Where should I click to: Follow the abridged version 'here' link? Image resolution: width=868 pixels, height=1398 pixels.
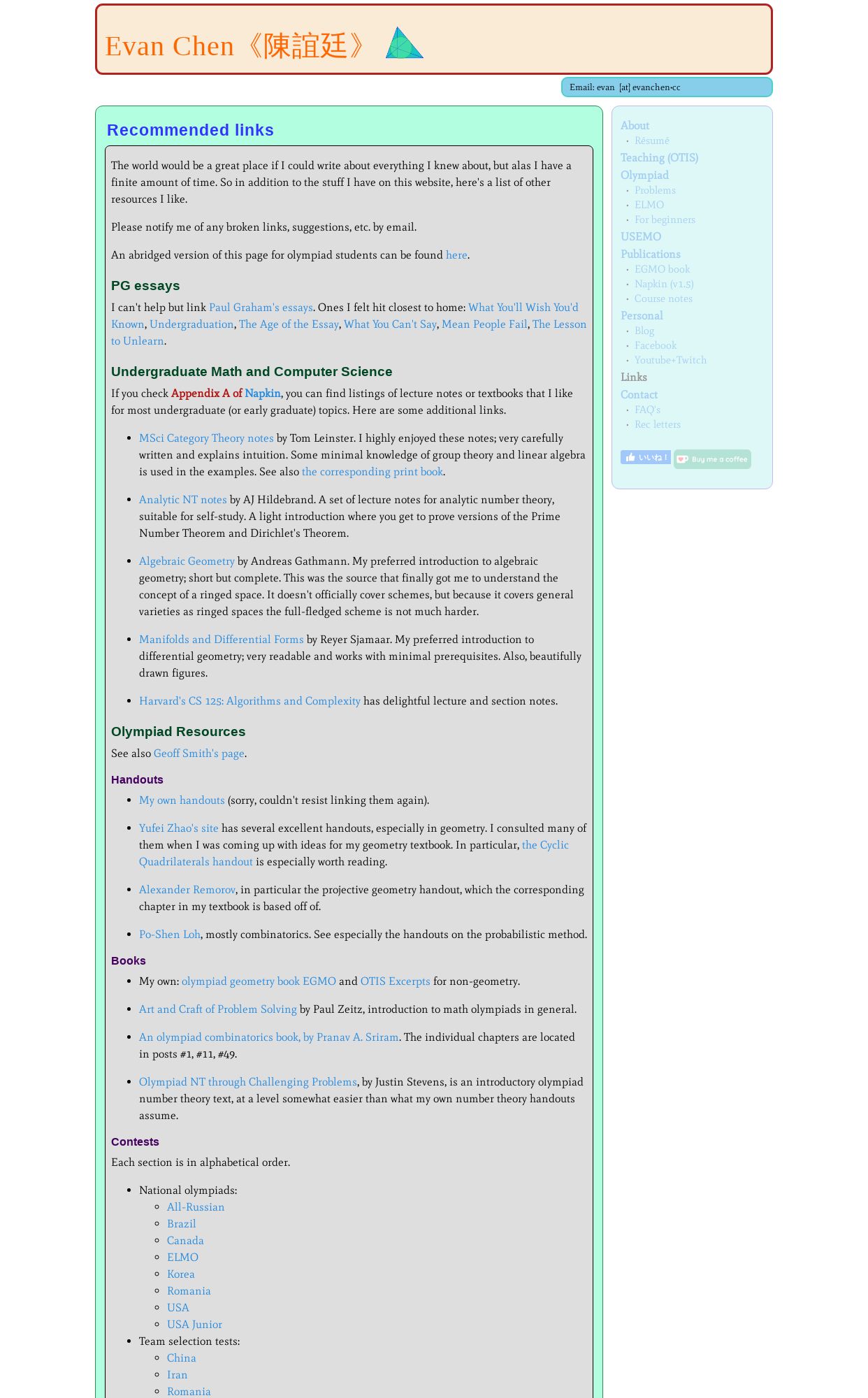(x=456, y=255)
